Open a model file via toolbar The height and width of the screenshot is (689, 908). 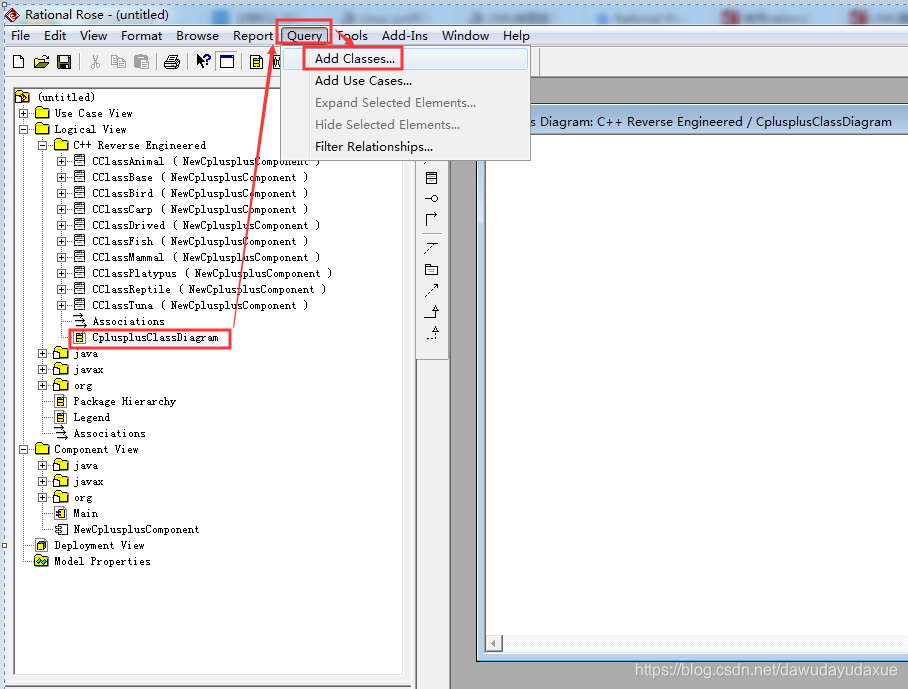pos(41,61)
